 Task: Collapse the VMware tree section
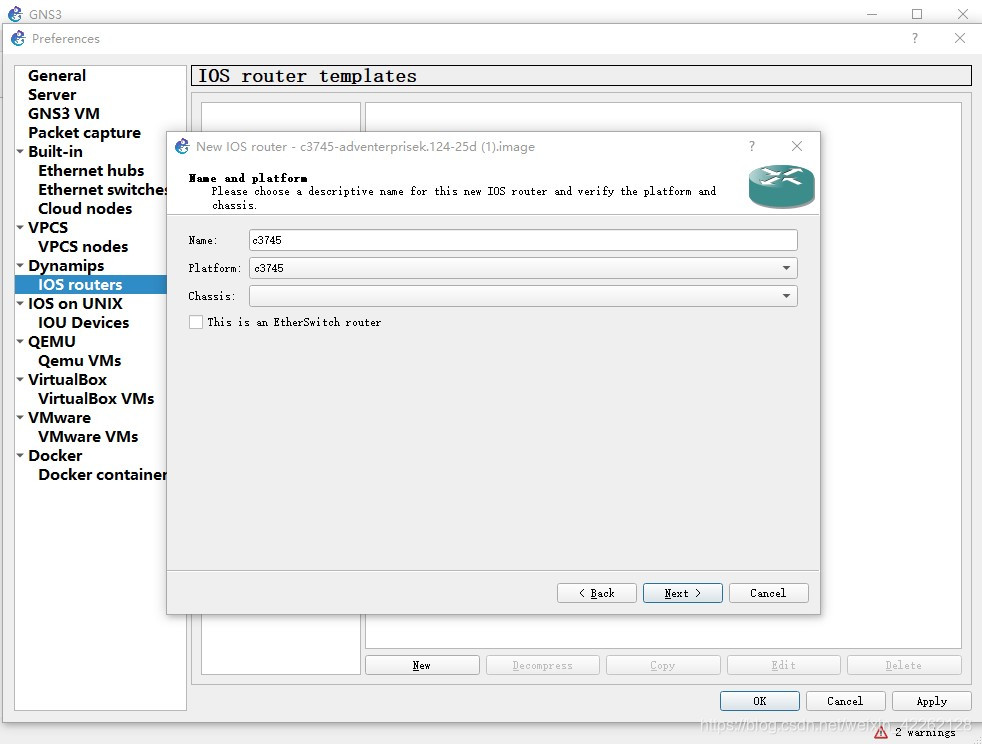20,418
